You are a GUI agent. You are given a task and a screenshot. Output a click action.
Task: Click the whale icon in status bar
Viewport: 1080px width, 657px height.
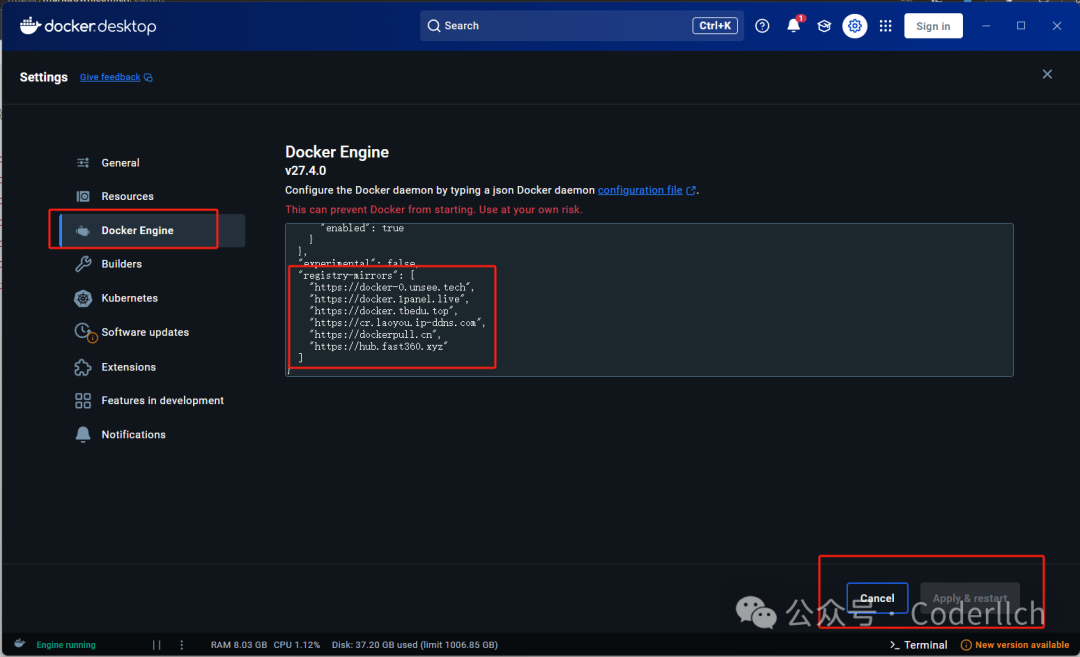[19, 644]
